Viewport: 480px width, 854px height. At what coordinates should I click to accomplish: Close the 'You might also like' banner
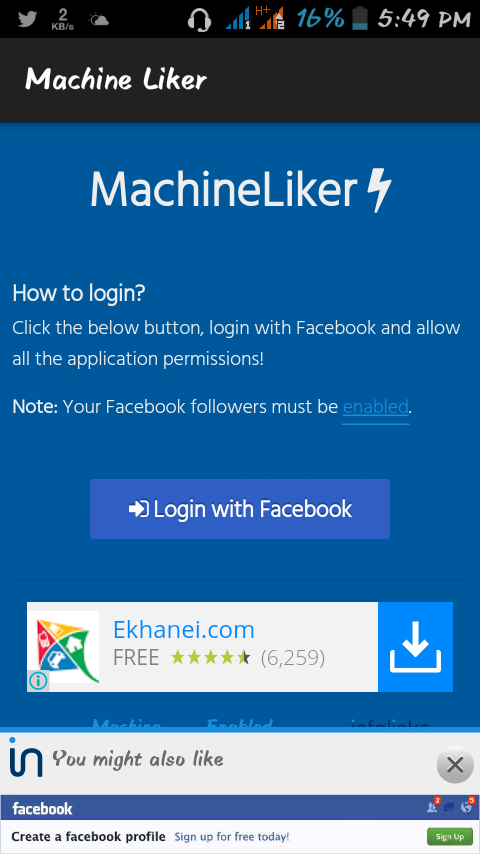tap(455, 765)
